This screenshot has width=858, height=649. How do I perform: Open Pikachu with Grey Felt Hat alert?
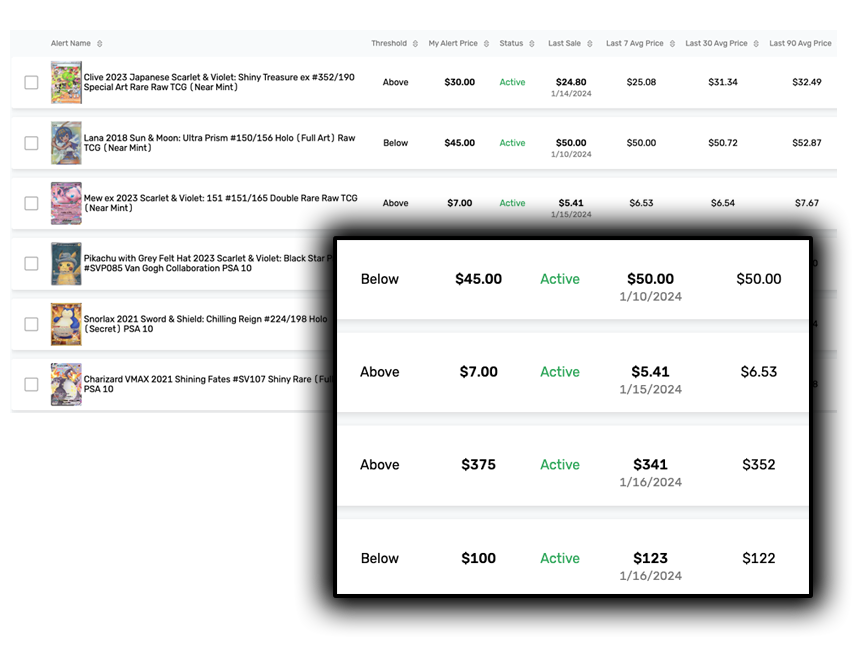(x=208, y=263)
